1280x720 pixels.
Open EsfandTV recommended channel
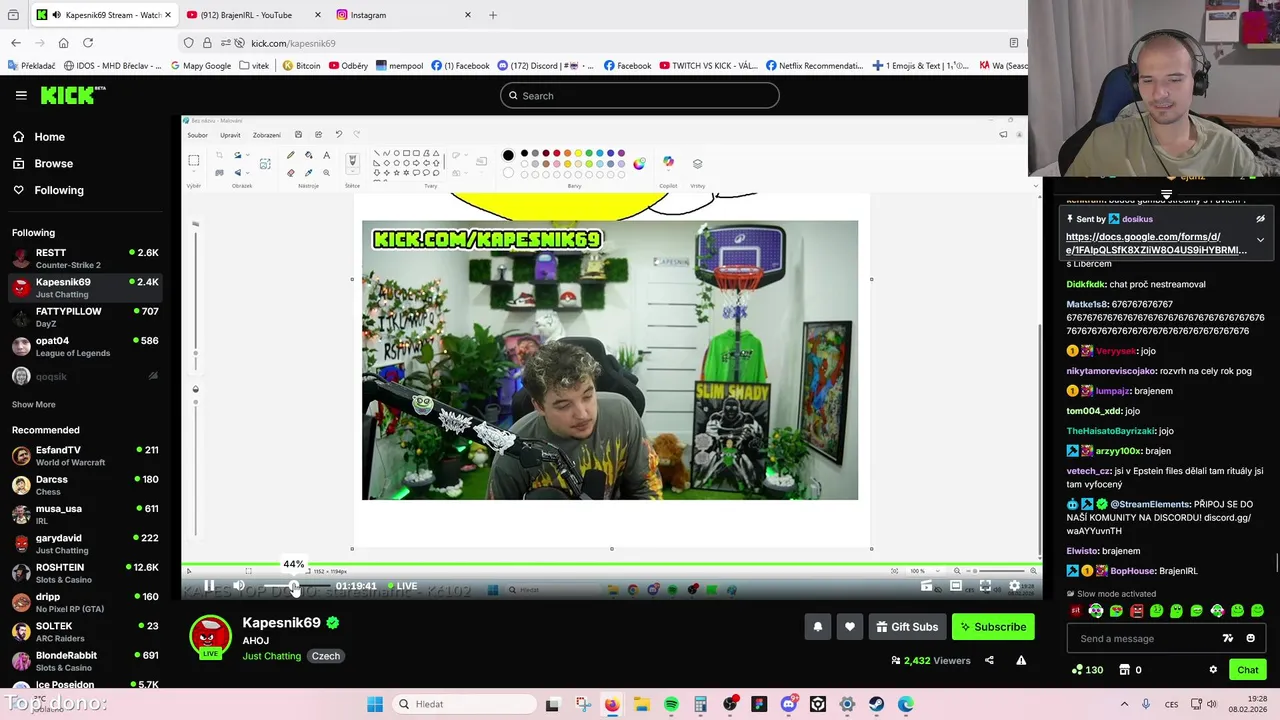coord(85,456)
